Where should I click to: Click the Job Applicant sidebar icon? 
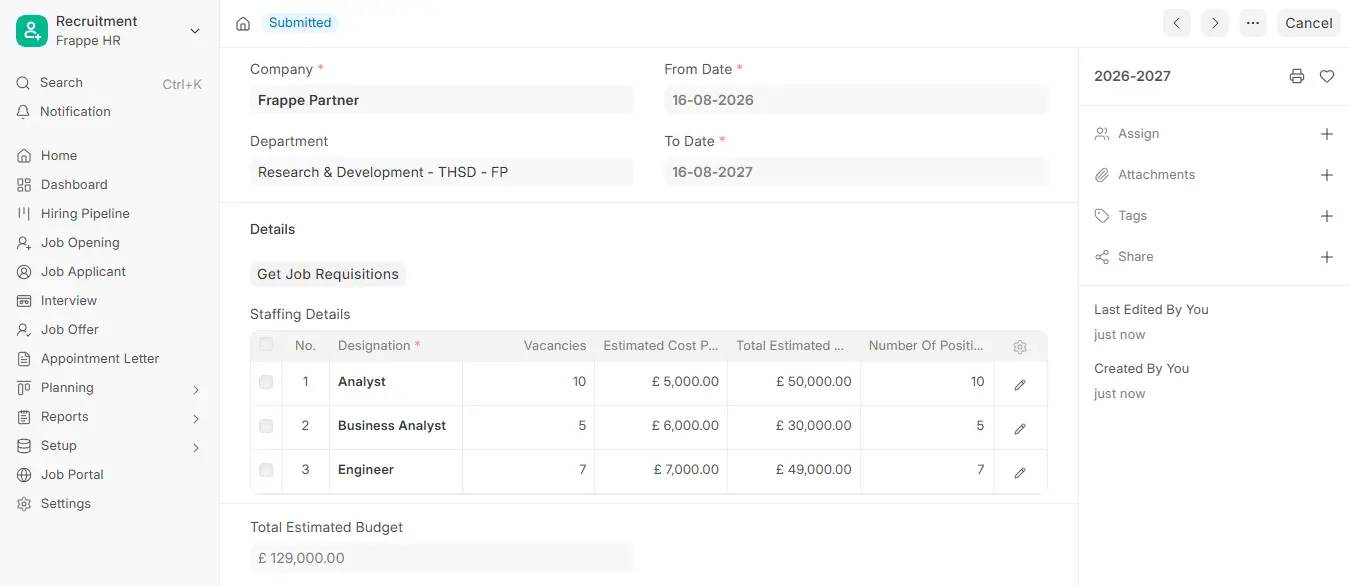24,272
